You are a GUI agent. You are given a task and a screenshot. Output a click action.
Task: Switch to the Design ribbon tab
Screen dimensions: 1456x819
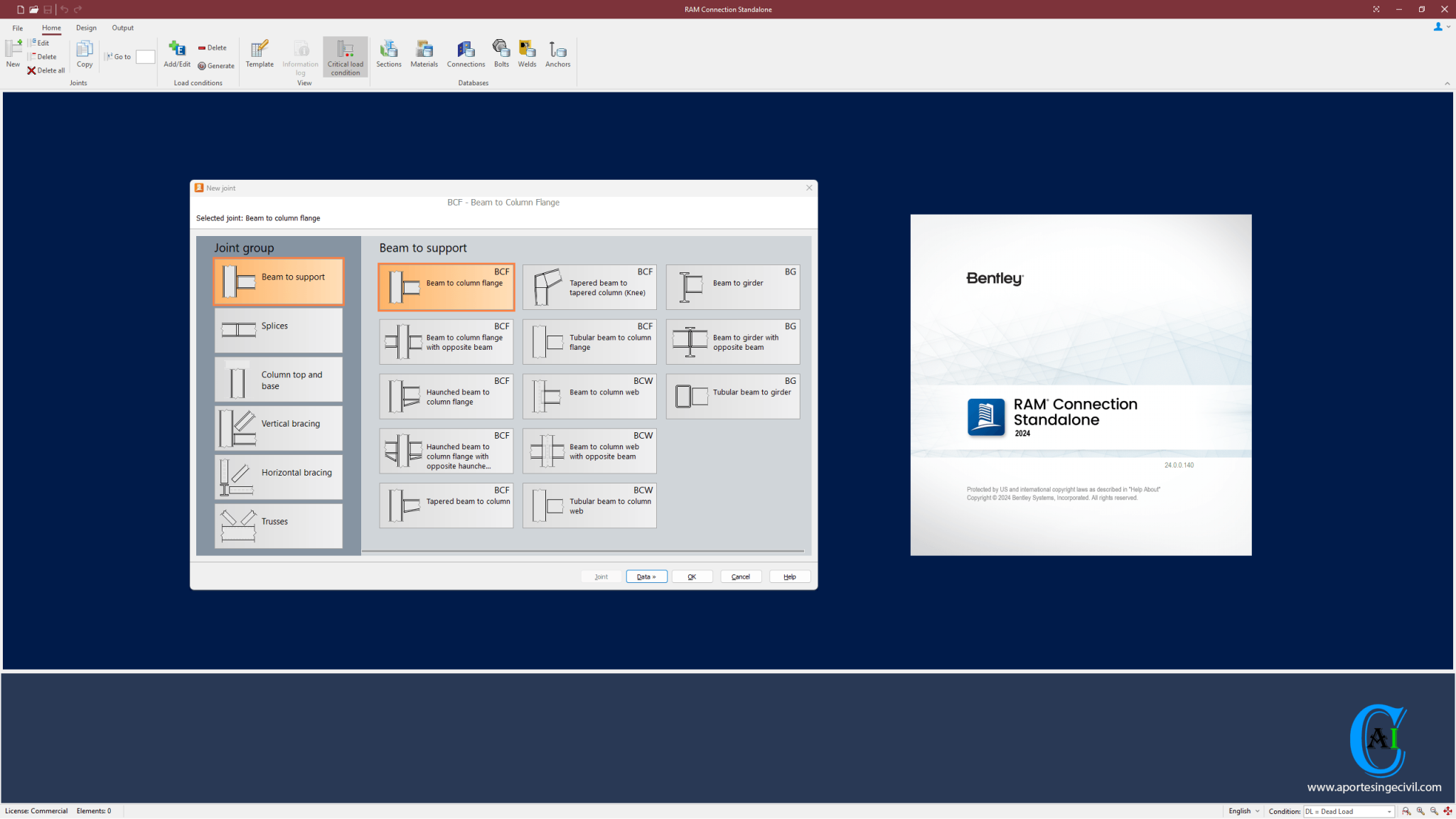click(x=86, y=28)
